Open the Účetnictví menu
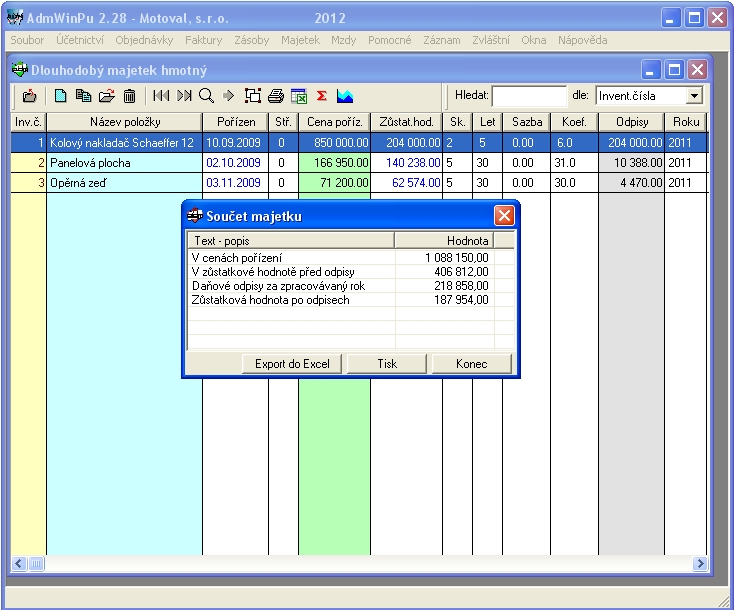 (80, 40)
